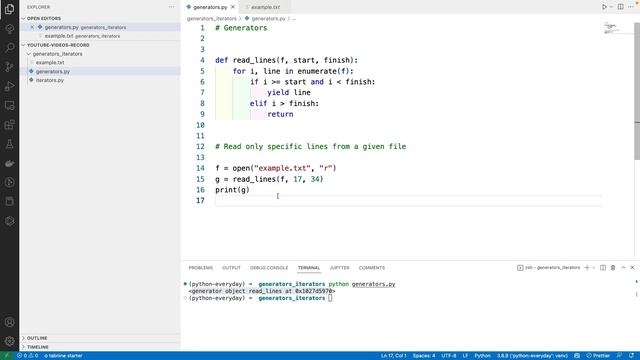The height and width of the screenshot is (360, 640).
Task: Open notifications bell in status bar
Action: 631,356
